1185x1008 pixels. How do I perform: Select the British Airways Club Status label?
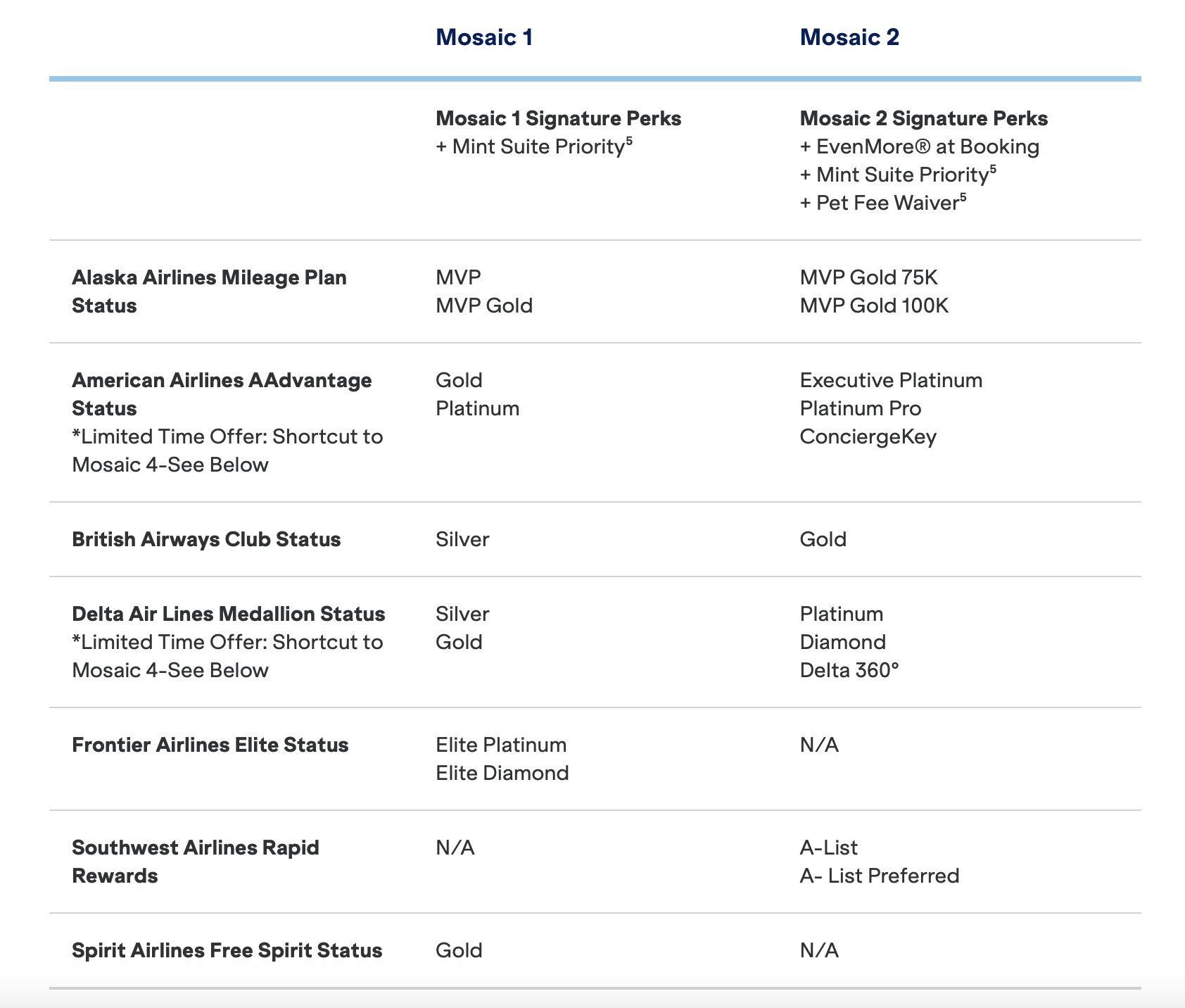coord(206,539)
